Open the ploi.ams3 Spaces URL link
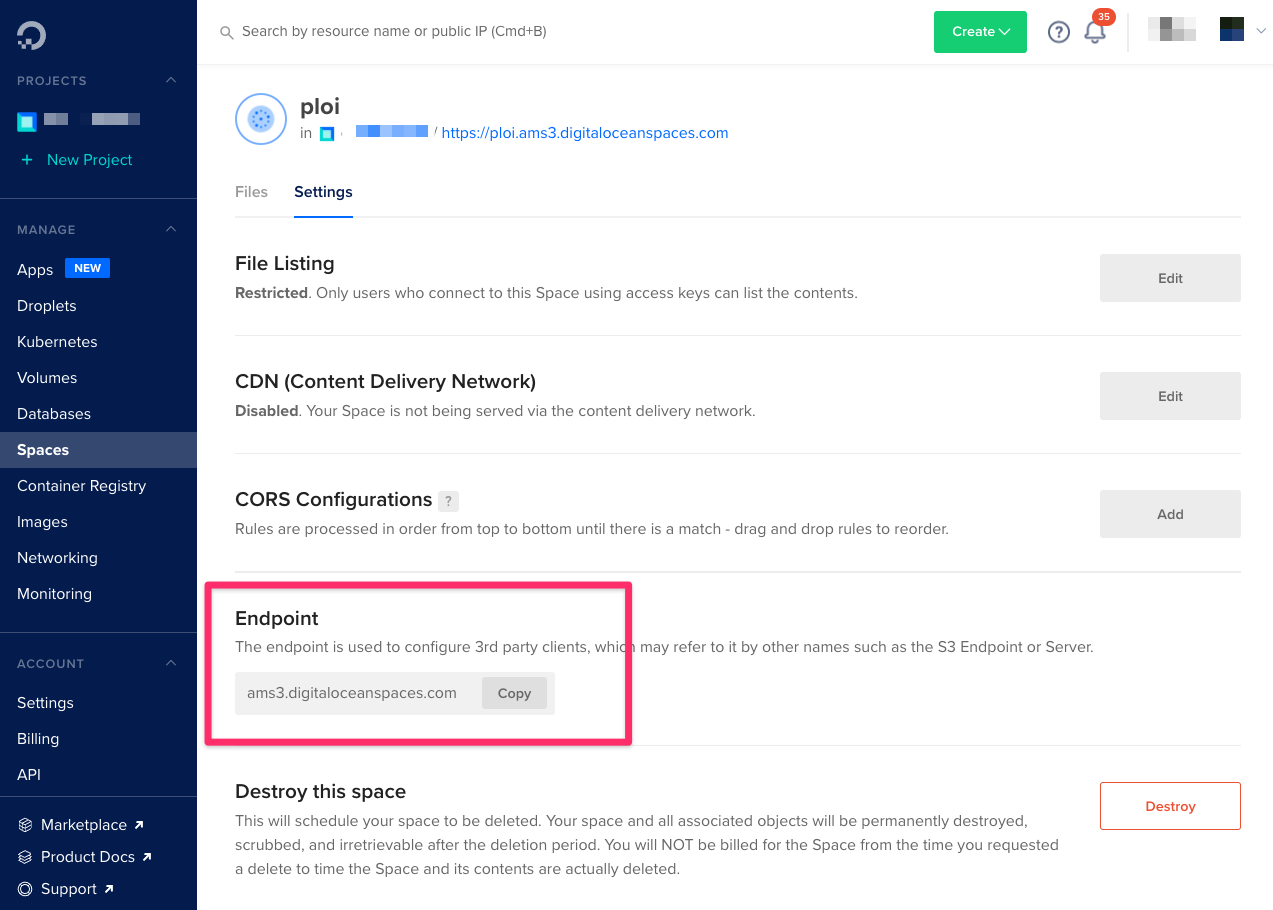 coord(585,133)
